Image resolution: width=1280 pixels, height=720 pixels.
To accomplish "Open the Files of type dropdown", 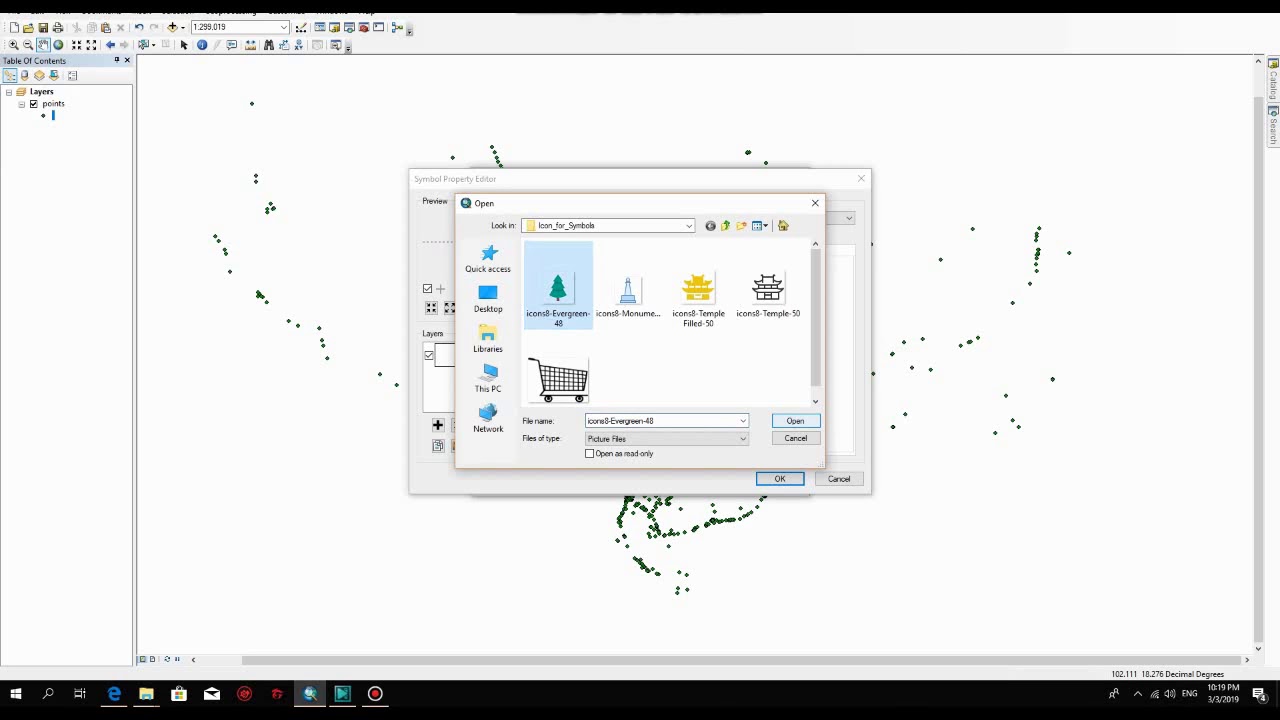I will click(743, 439).
